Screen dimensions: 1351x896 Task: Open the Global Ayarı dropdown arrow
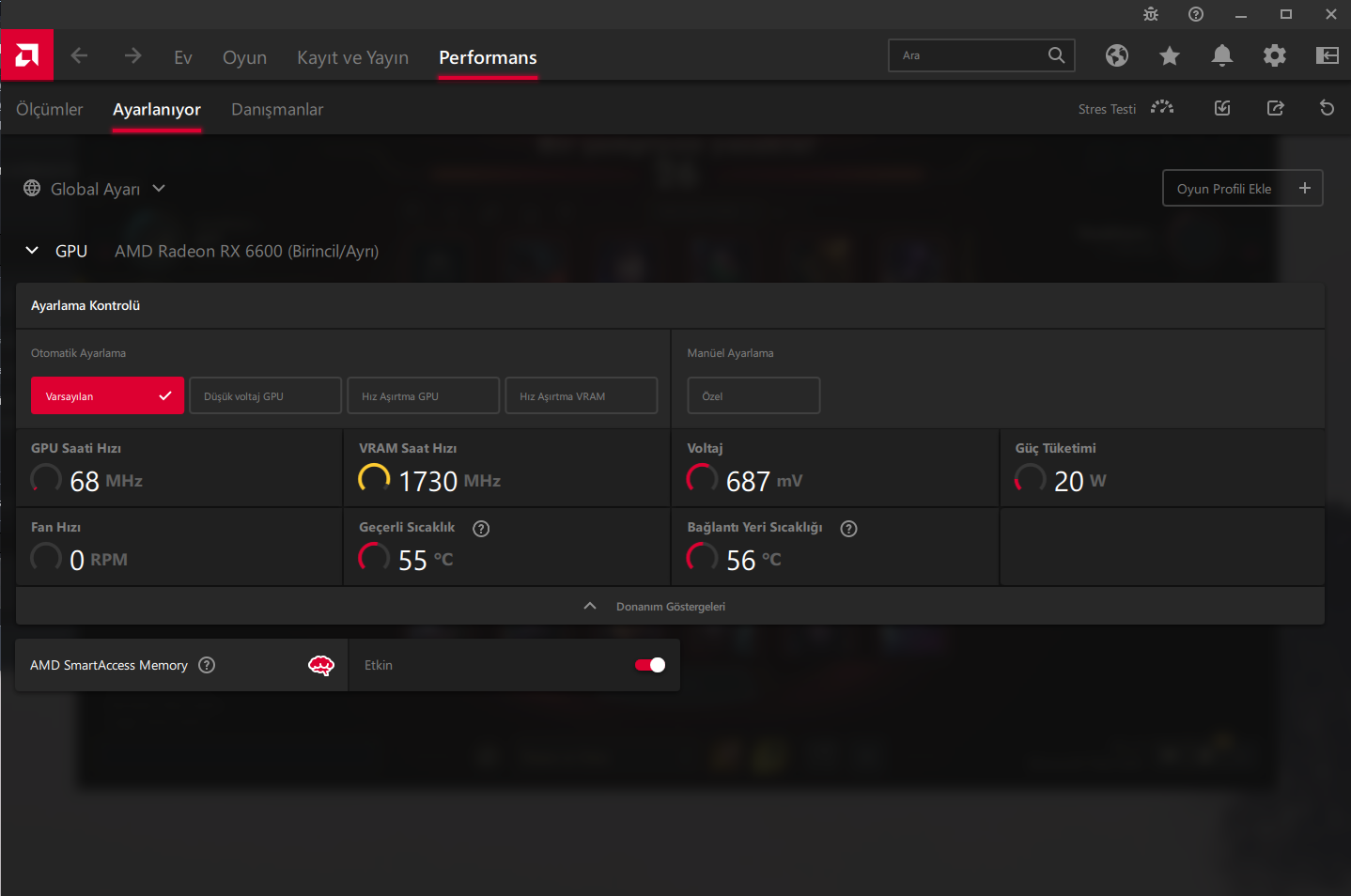[x=159, y=188]
